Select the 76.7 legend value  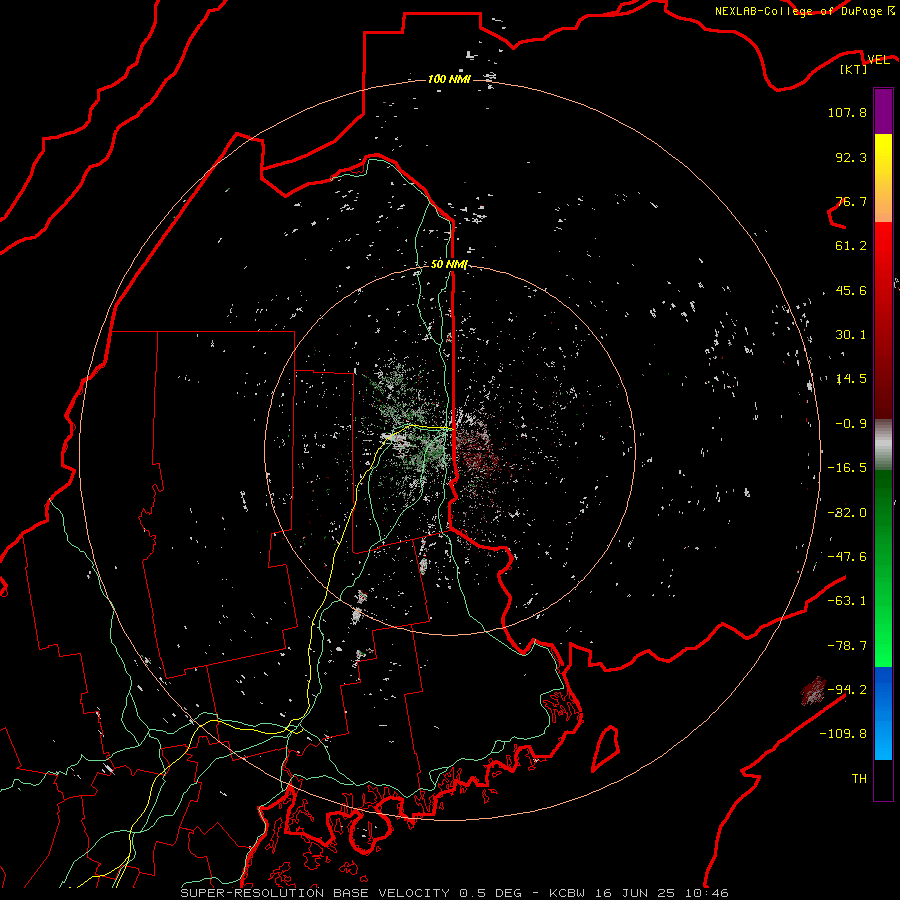pyautogui.click(x=851, y=201)
